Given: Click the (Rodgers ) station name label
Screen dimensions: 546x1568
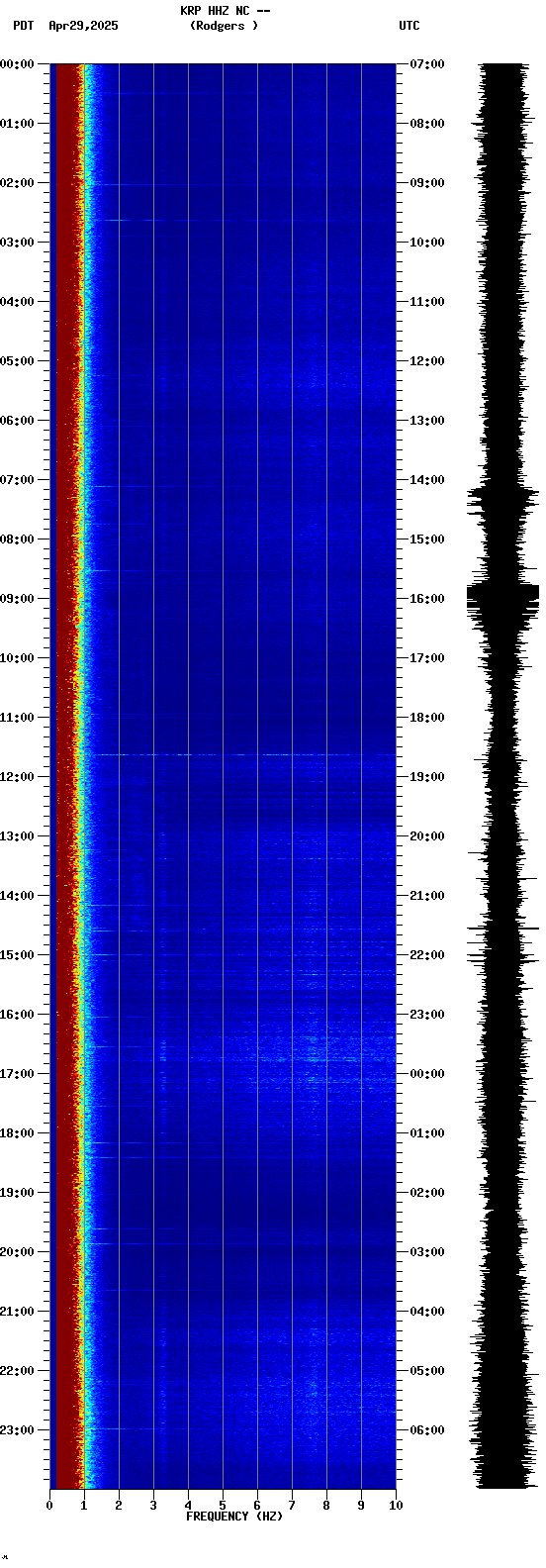Looking at the screenshot, I should (225, 26).
